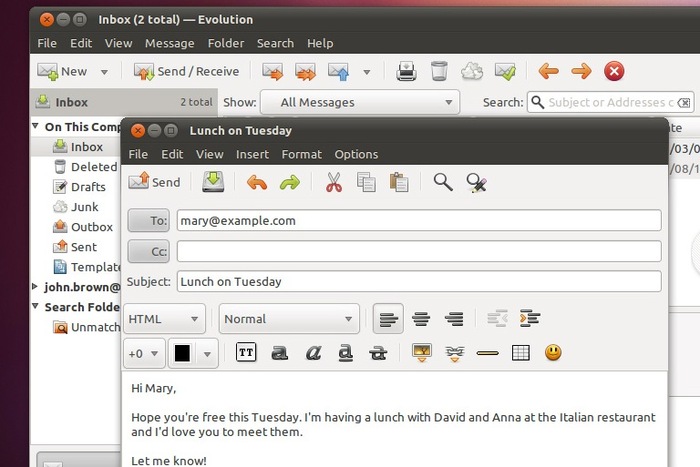Click Reply icon in Evolution toolbar
Viewport: 700px width, 467px height.
tap(273, 71)
